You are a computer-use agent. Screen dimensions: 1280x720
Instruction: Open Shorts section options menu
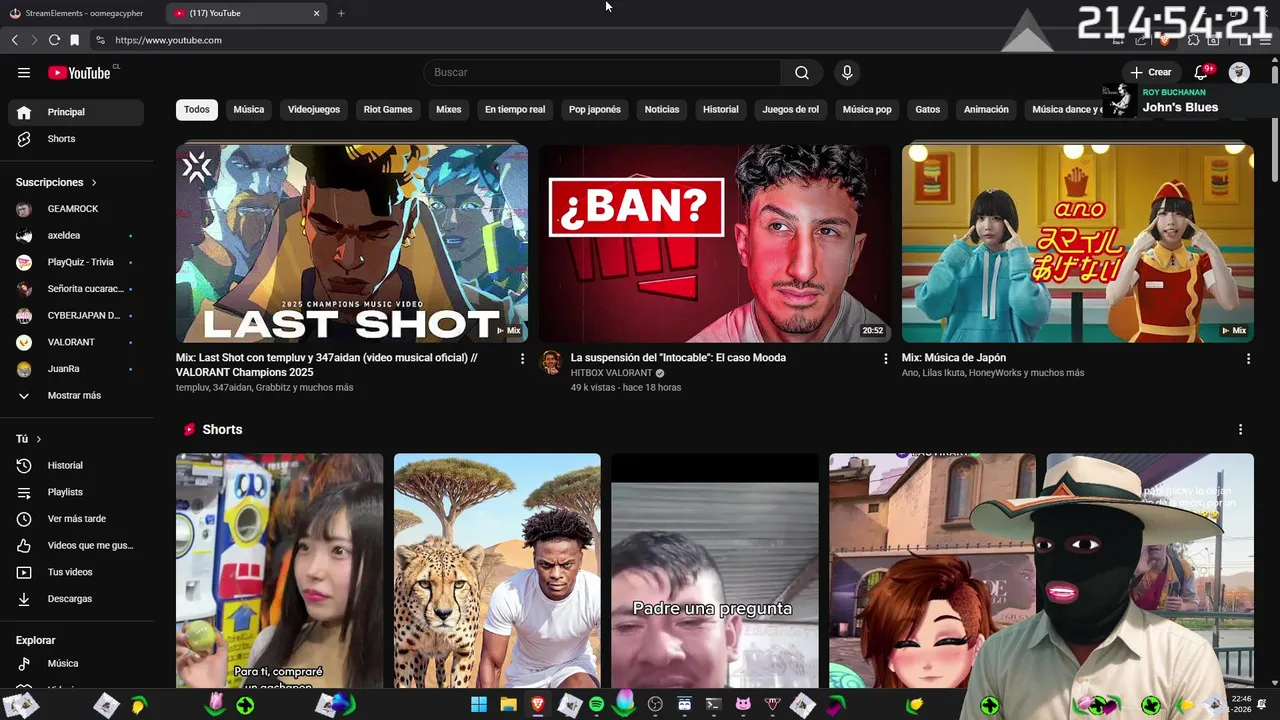pyautogui.click(x=1240, y=429)
